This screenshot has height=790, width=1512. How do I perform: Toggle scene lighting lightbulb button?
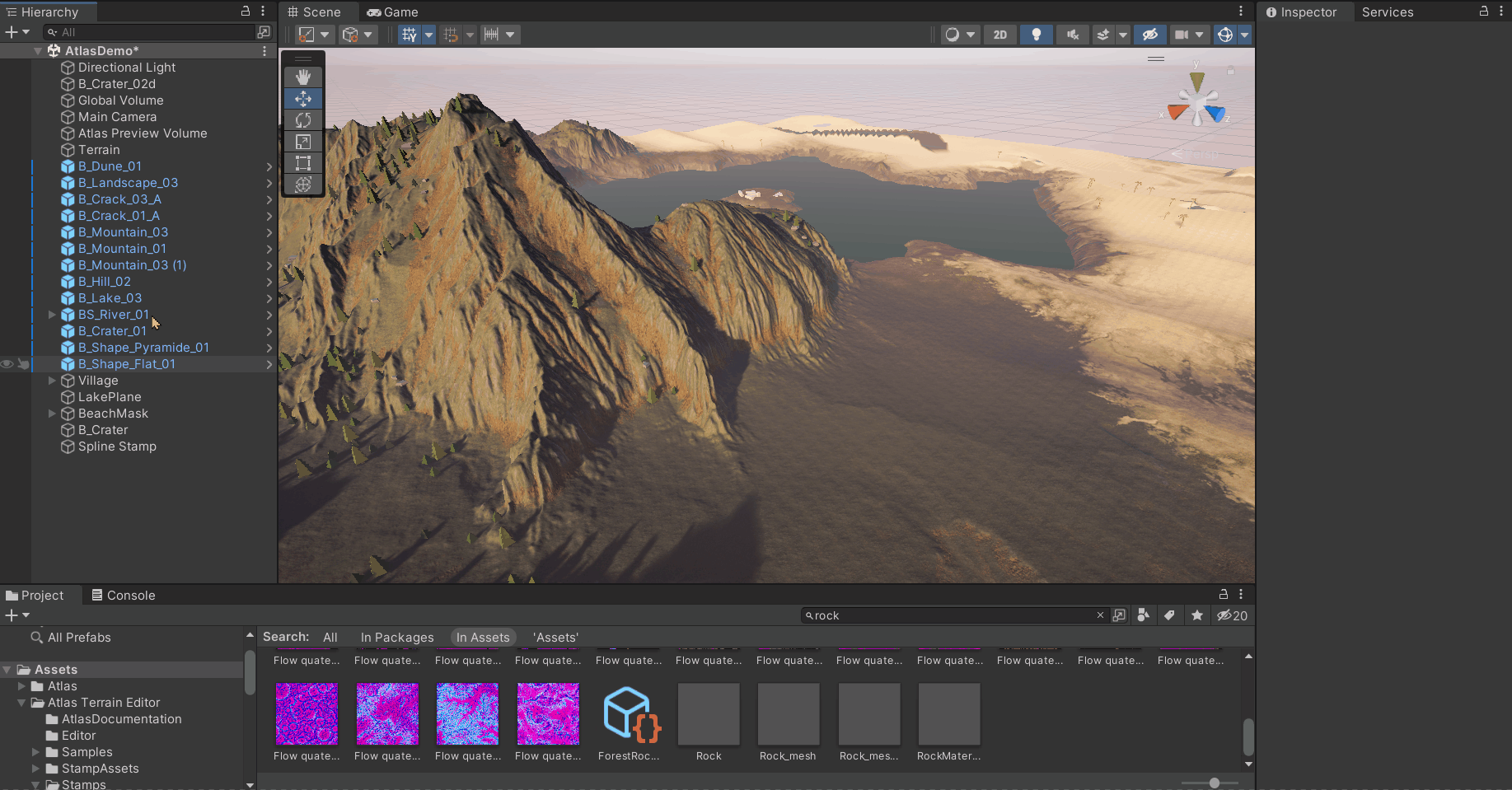click(x=1036, y=35)
